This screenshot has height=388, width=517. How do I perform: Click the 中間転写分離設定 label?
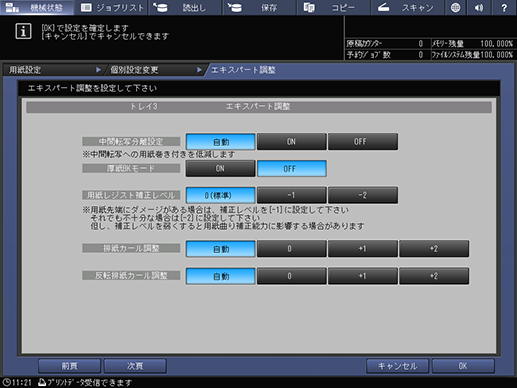coord(131,141)
